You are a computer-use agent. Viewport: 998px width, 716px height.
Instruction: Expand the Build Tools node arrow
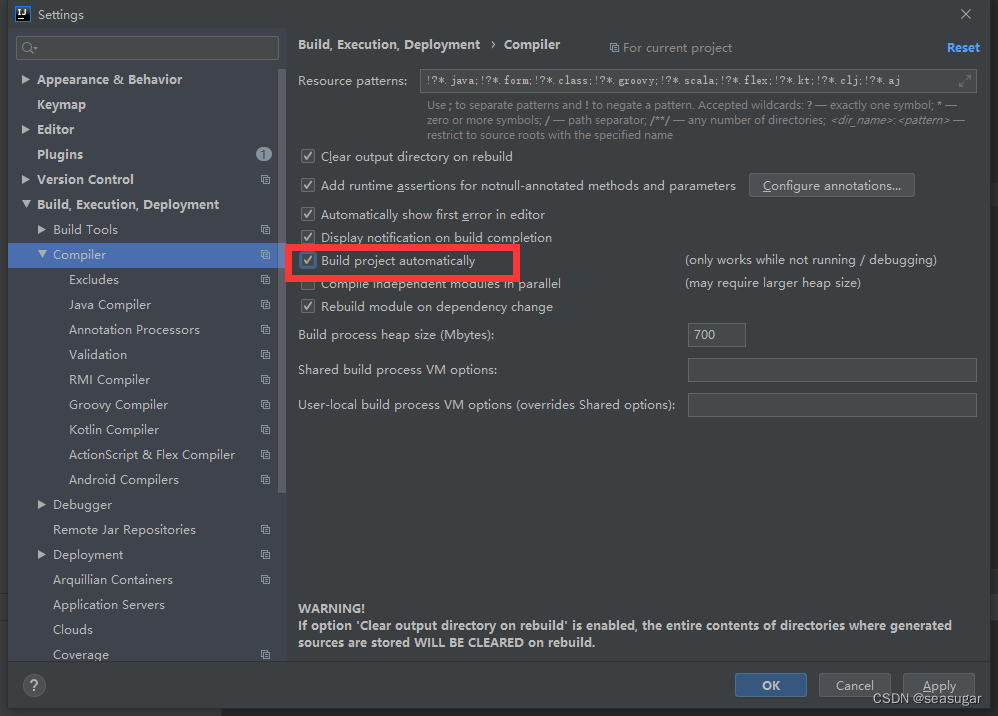tap(41, 229)
